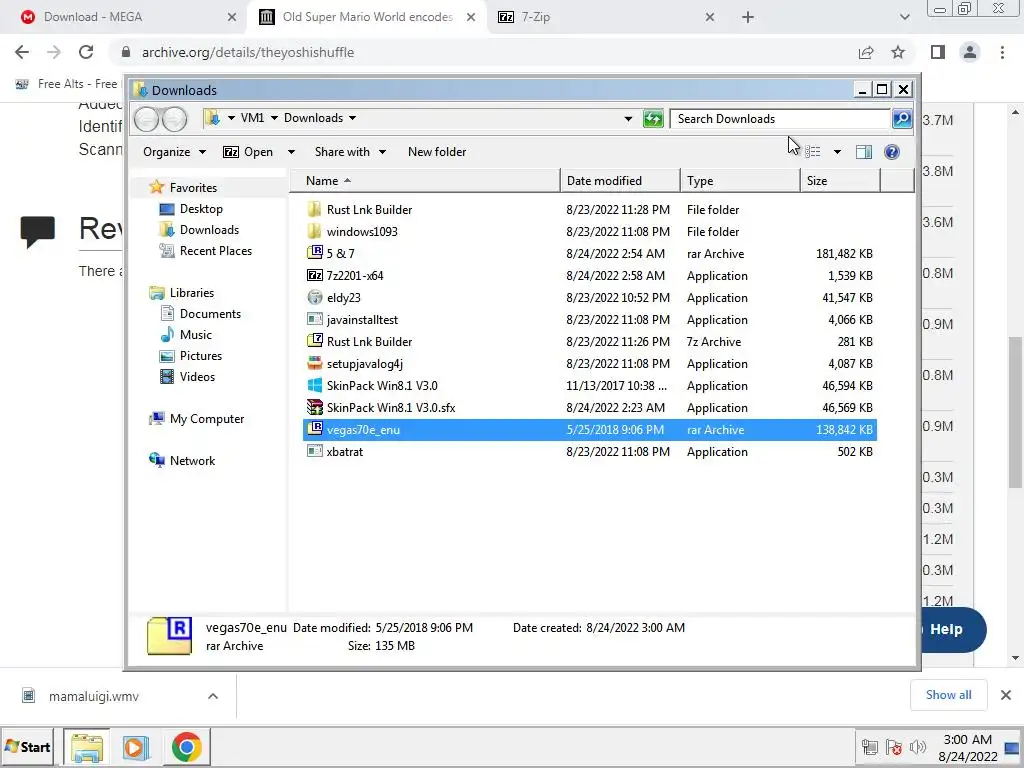Click the change view icon
The width and height of the screenshot is (1024, 768).
tap(813, 152)
